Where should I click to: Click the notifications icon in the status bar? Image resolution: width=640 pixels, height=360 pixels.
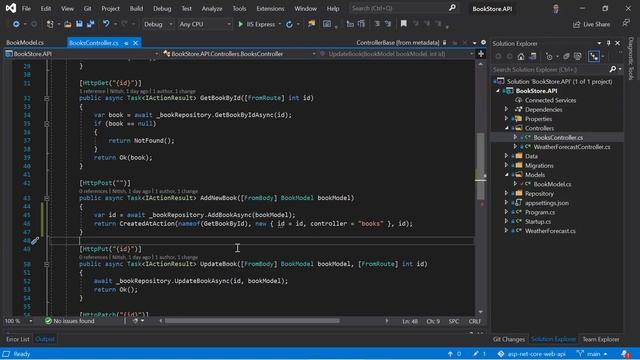click(x=625, y=354)
